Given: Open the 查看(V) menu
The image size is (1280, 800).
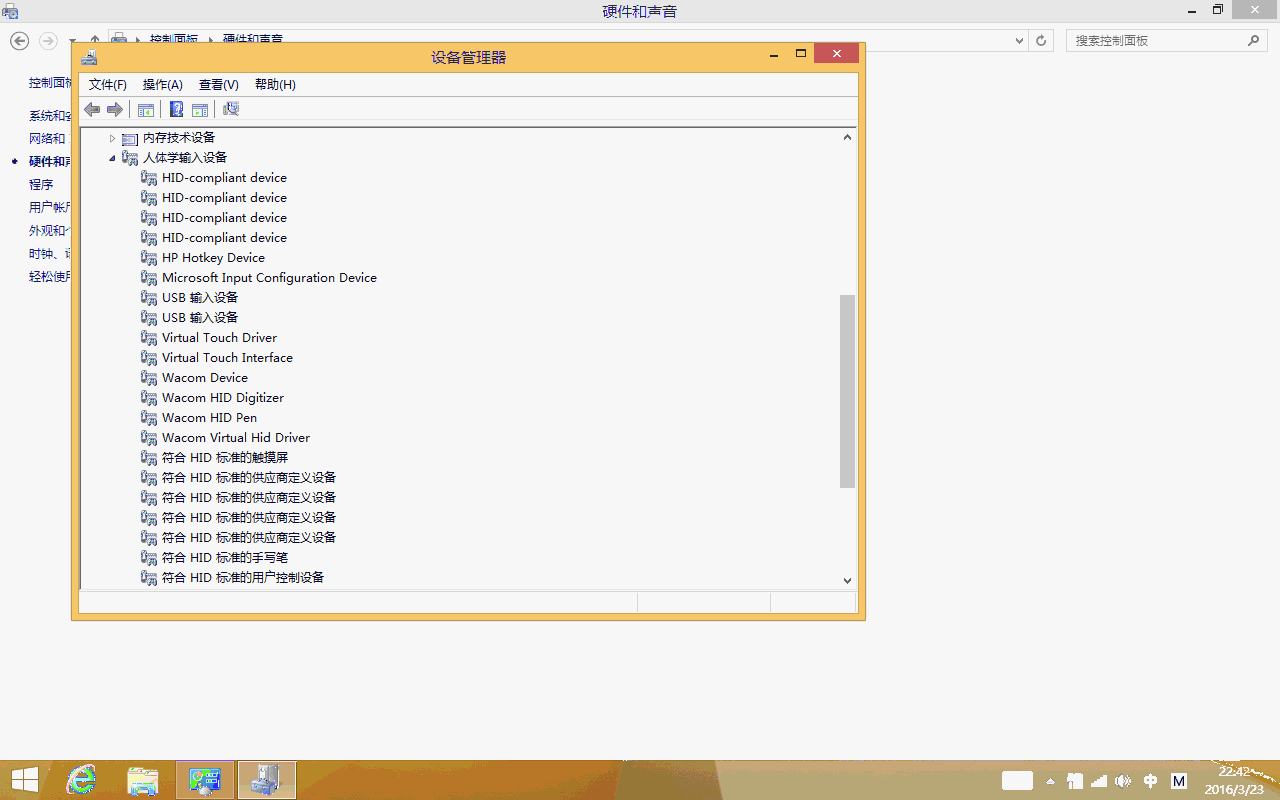Looking at the screenshot, I should (219, 85).
